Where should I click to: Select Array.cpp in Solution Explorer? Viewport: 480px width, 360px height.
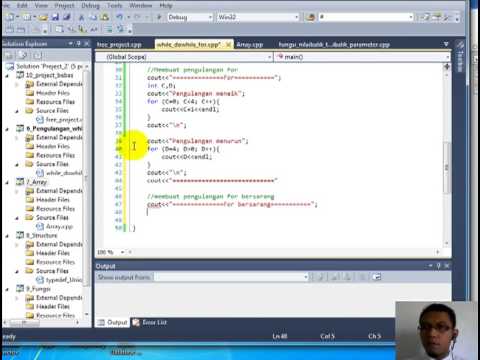pyautogui.click(x=59, y=226)
